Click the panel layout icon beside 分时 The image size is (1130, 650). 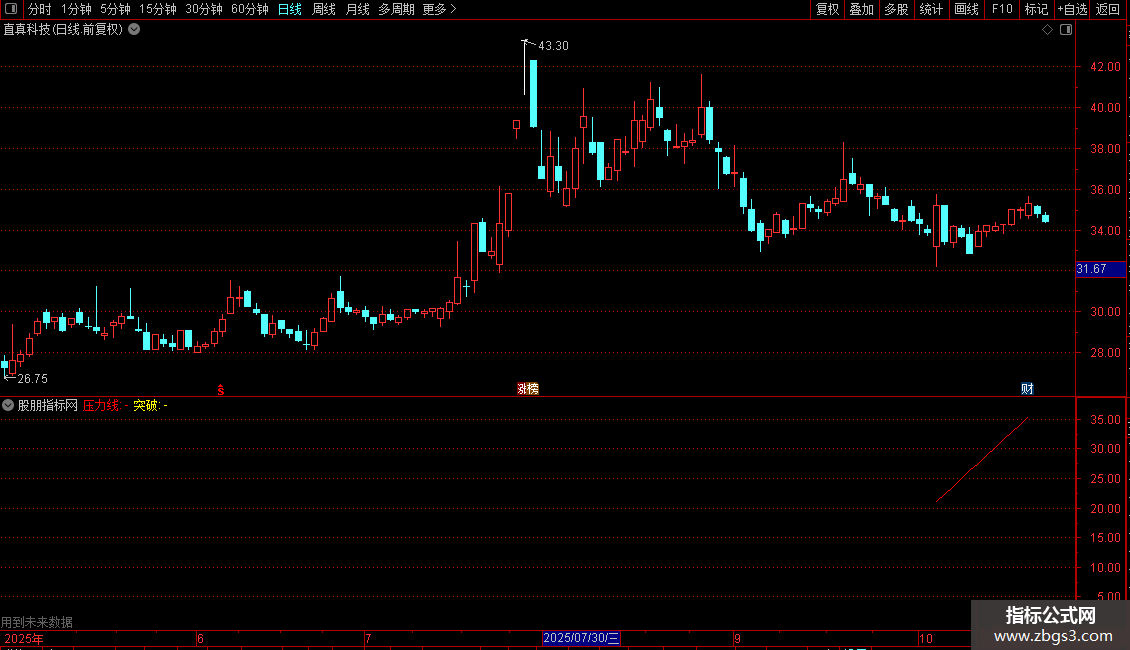[11, 9]
